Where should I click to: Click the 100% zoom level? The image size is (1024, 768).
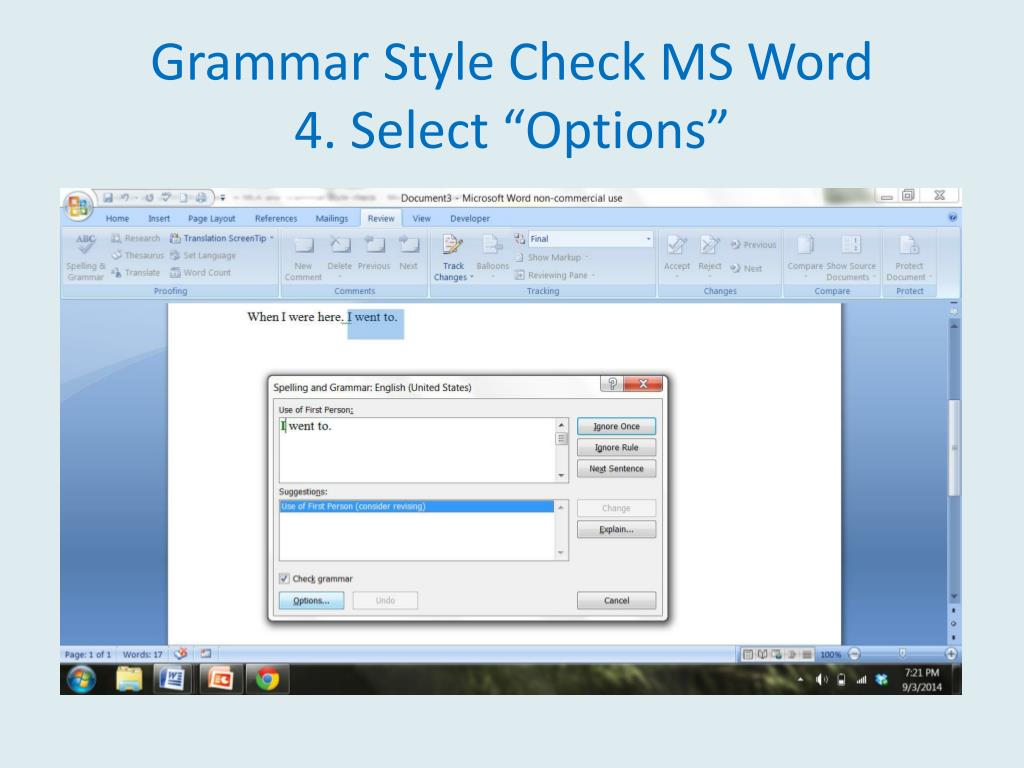point(830,654)
